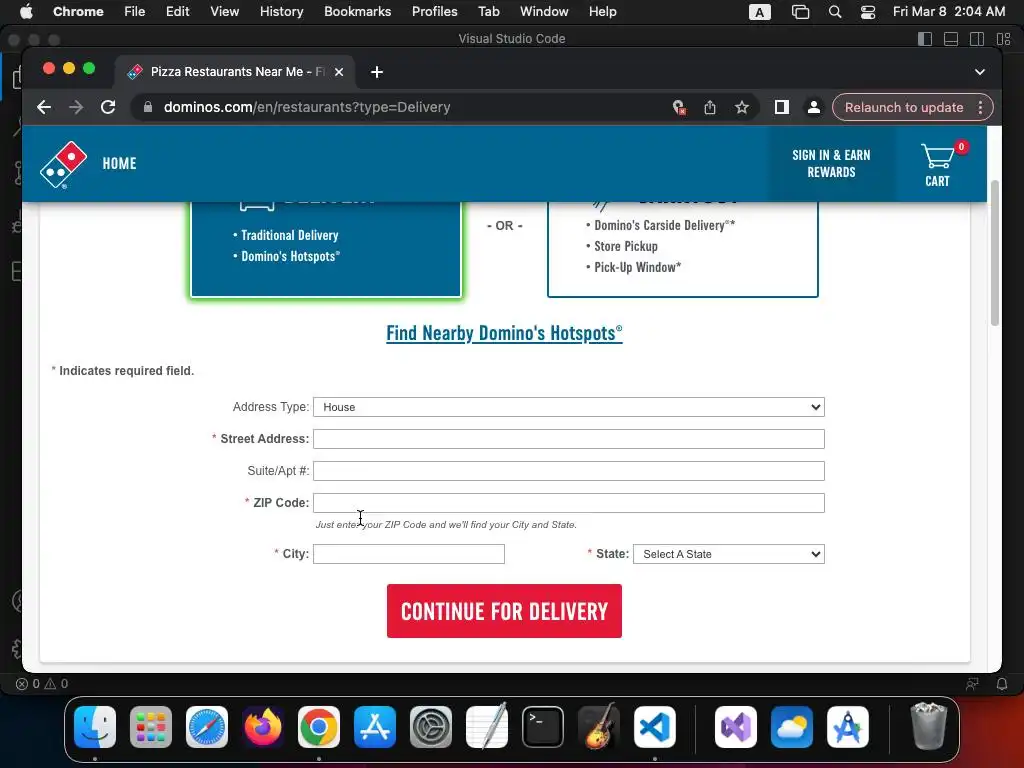The image size is (1024, 768).
Task: Close the Pizza Restaurants Near Me tab
Action: click(x=339, y=72)
